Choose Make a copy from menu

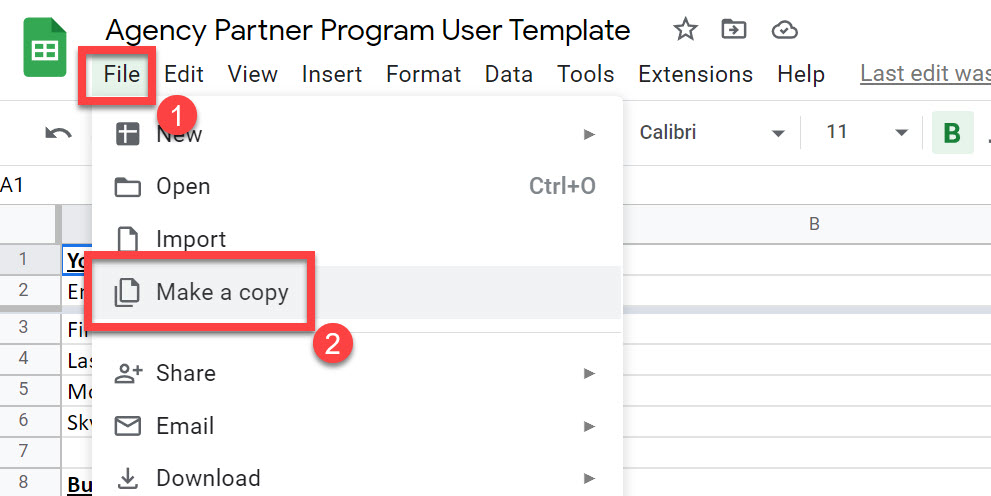pyautogui.click(x=222, y=293)
